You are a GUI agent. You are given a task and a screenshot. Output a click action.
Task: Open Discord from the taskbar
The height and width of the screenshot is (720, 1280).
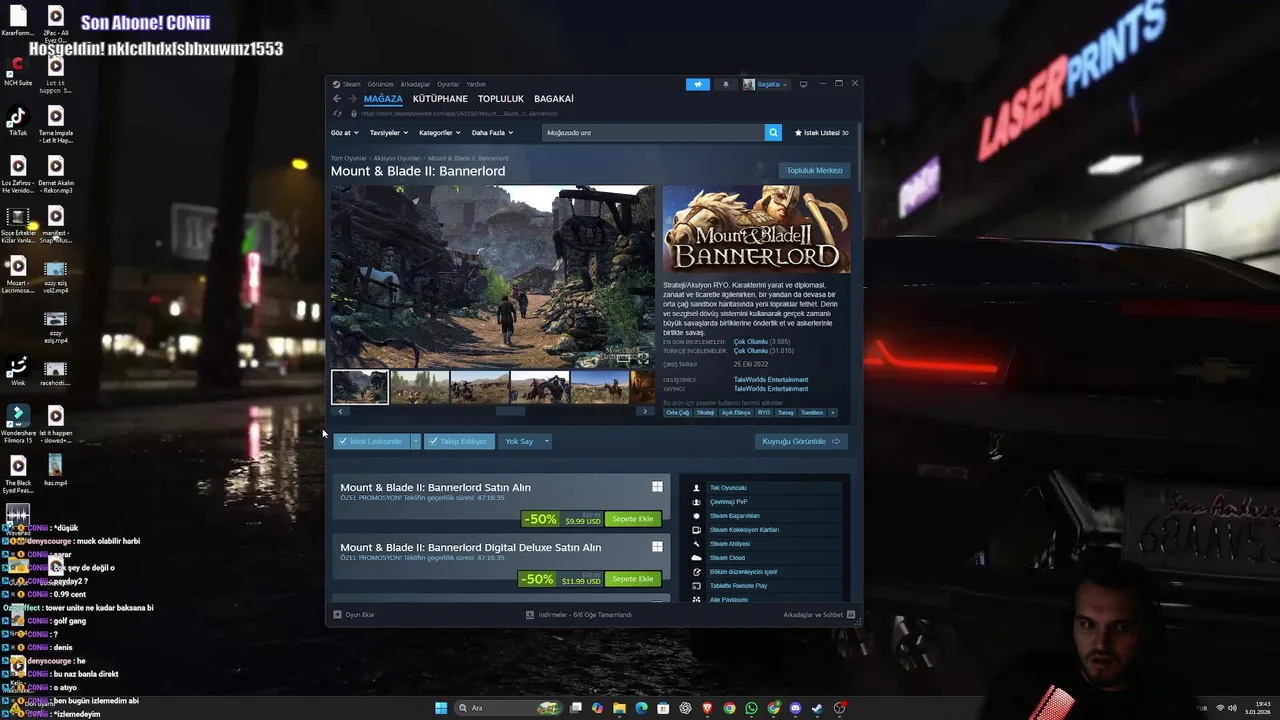pyautogui.click(x=795, y=708)
